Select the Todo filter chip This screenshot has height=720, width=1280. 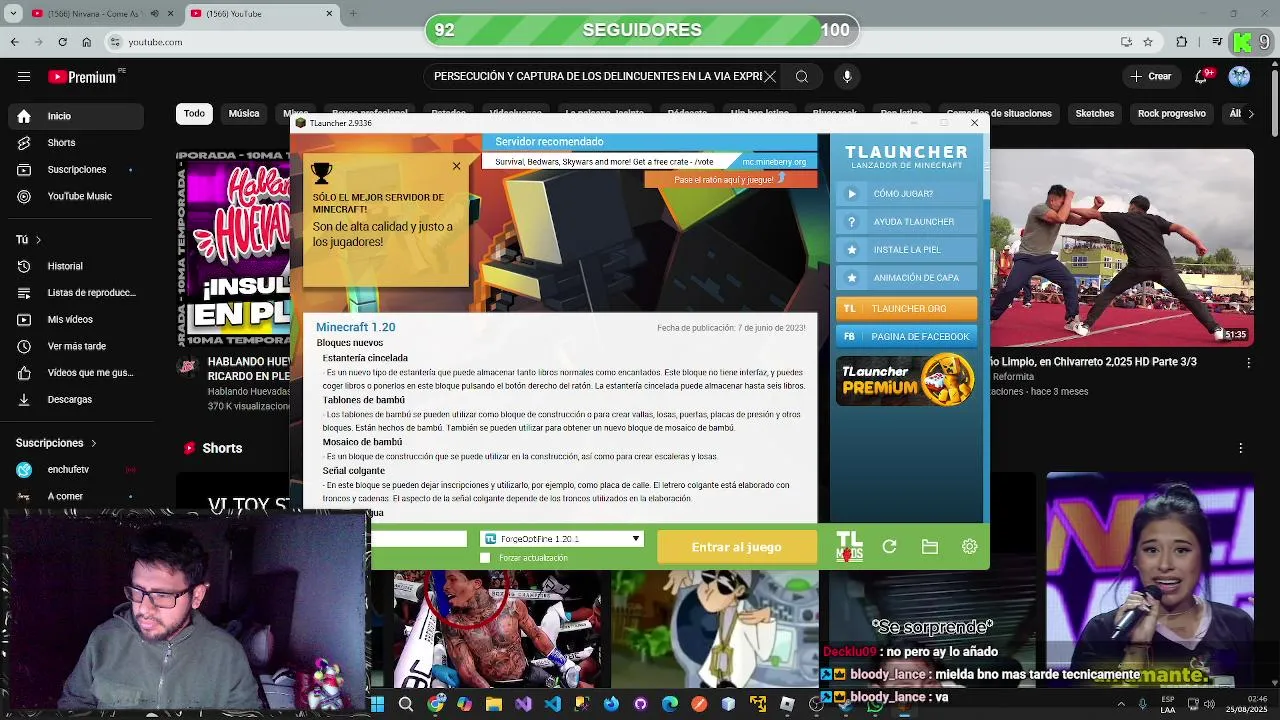[194, 114]
